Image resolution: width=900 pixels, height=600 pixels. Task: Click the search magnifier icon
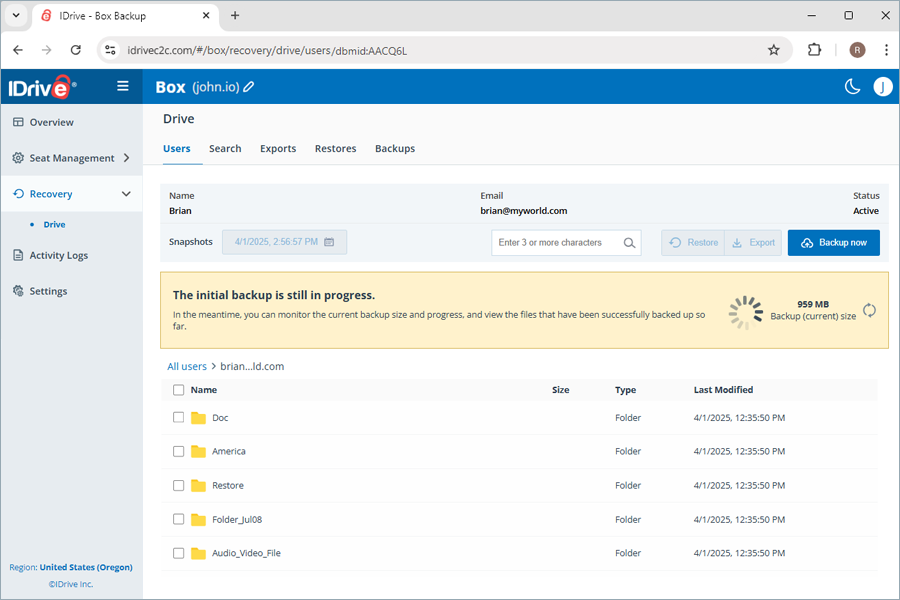pyautogui.click(x=629, y=243)
